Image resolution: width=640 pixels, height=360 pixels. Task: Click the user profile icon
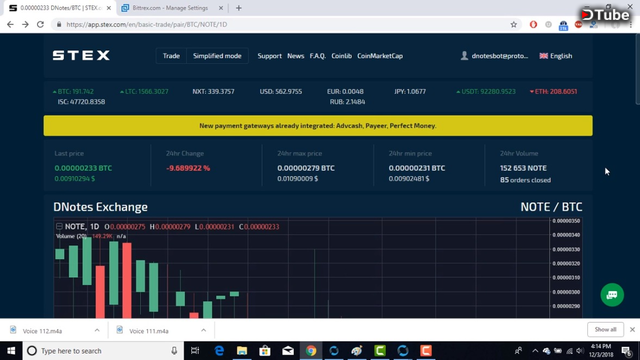point(464,56)
